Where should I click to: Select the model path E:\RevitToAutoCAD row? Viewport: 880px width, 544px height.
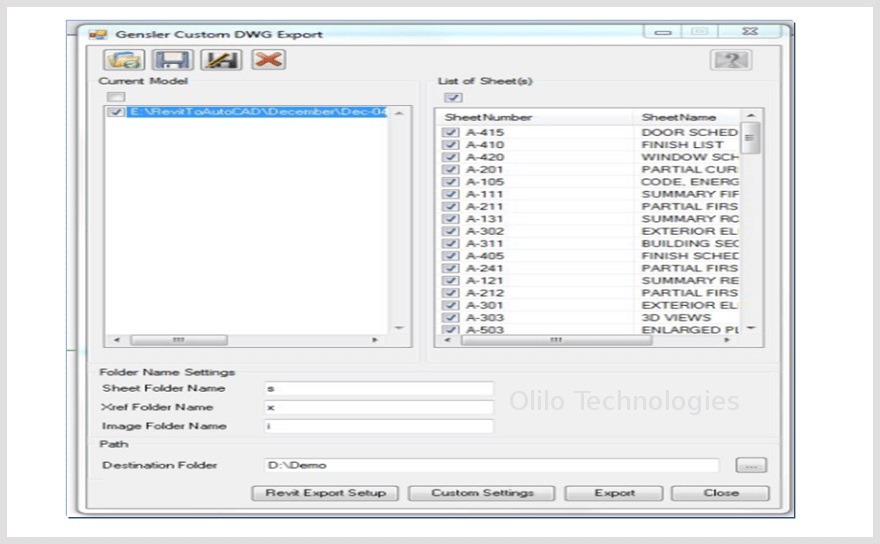point(258,112)
